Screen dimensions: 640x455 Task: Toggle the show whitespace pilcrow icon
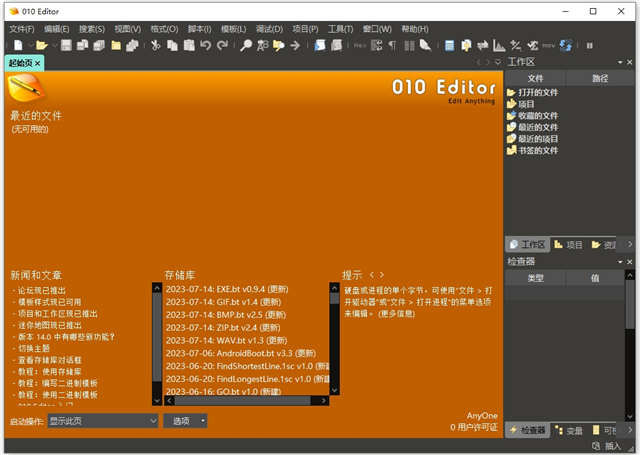coord(393,45)
